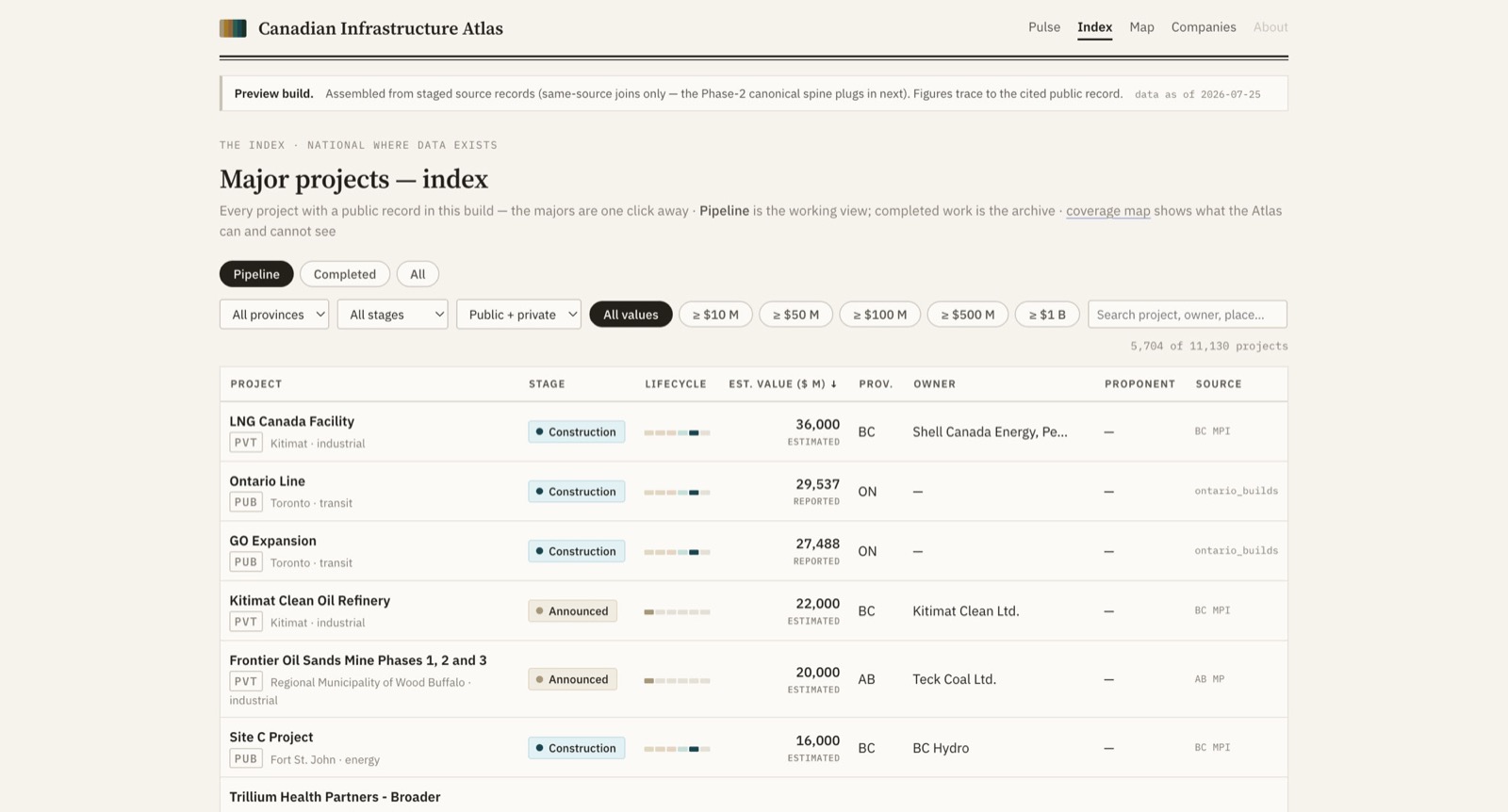Open the Kitimat Clean Oil Refinery project
1508x812 pixels.
[310, 601]
